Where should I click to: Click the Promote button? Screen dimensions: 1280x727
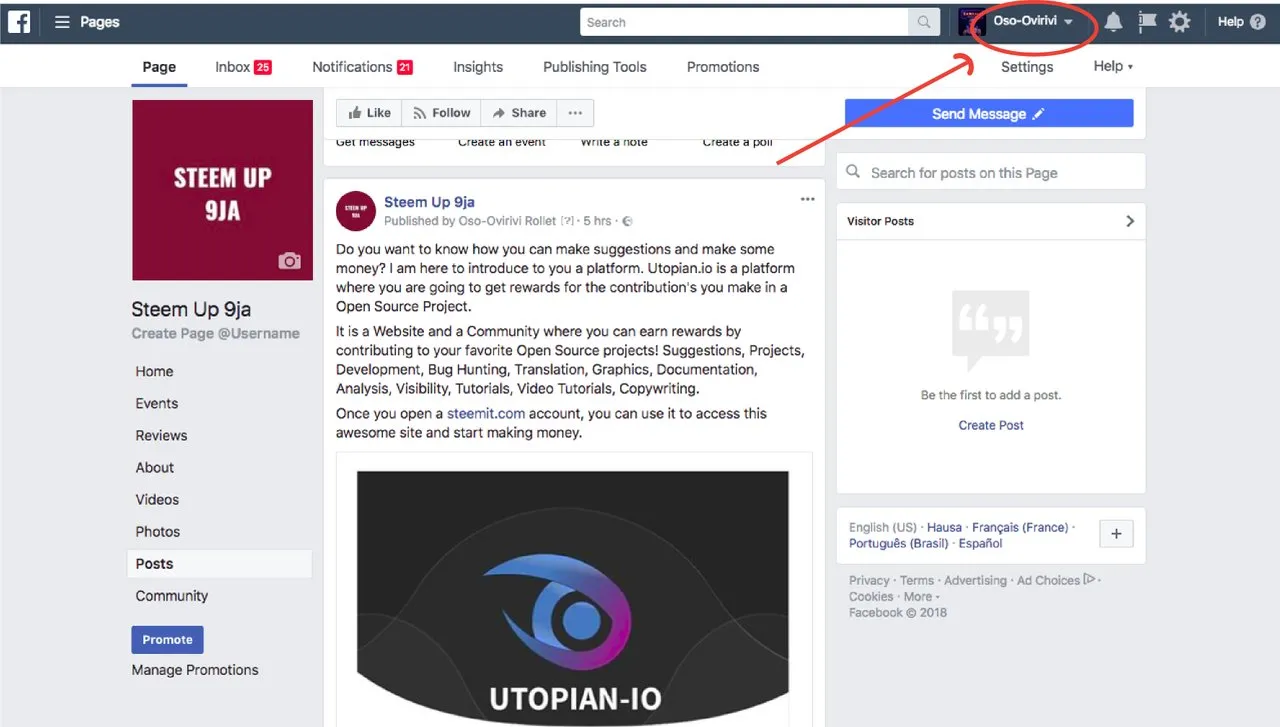click(x=167, y=640)
